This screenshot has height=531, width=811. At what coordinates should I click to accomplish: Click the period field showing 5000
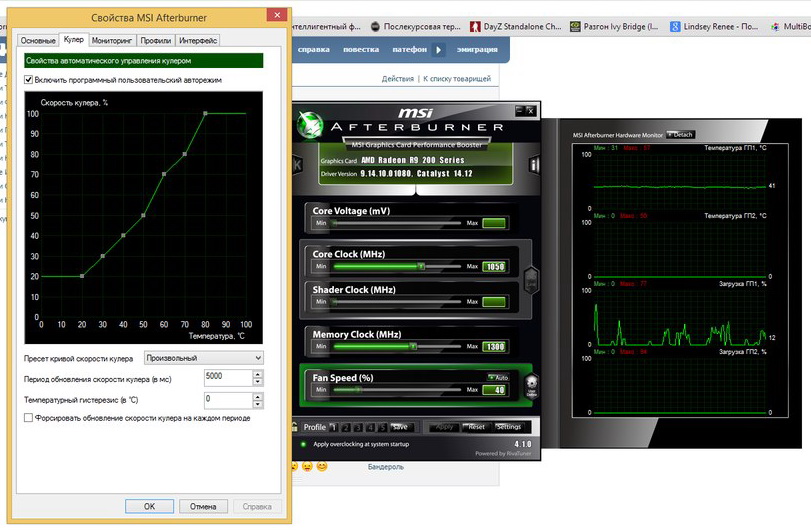[x=228, y=378]
